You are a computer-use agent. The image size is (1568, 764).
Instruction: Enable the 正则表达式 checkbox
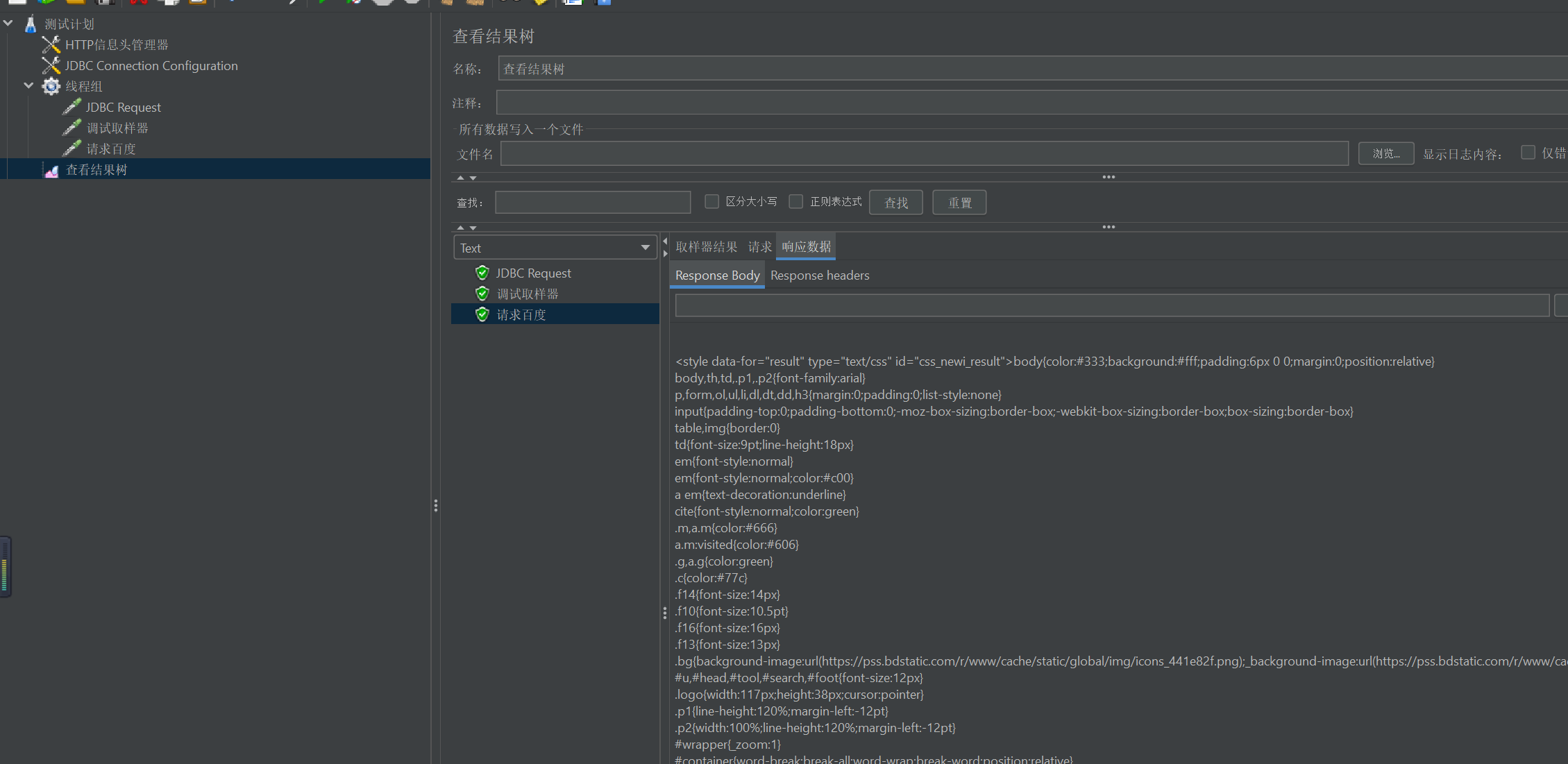[x=796, y=201]
